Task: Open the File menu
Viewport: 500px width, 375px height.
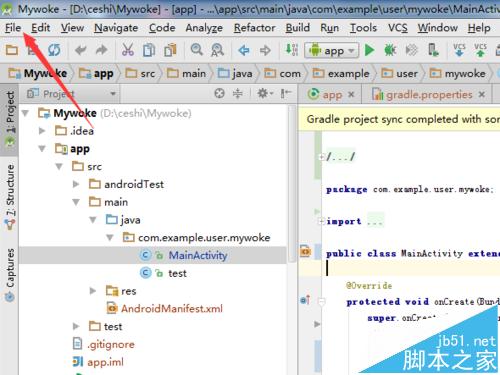Action: click(x=13, y=28)
